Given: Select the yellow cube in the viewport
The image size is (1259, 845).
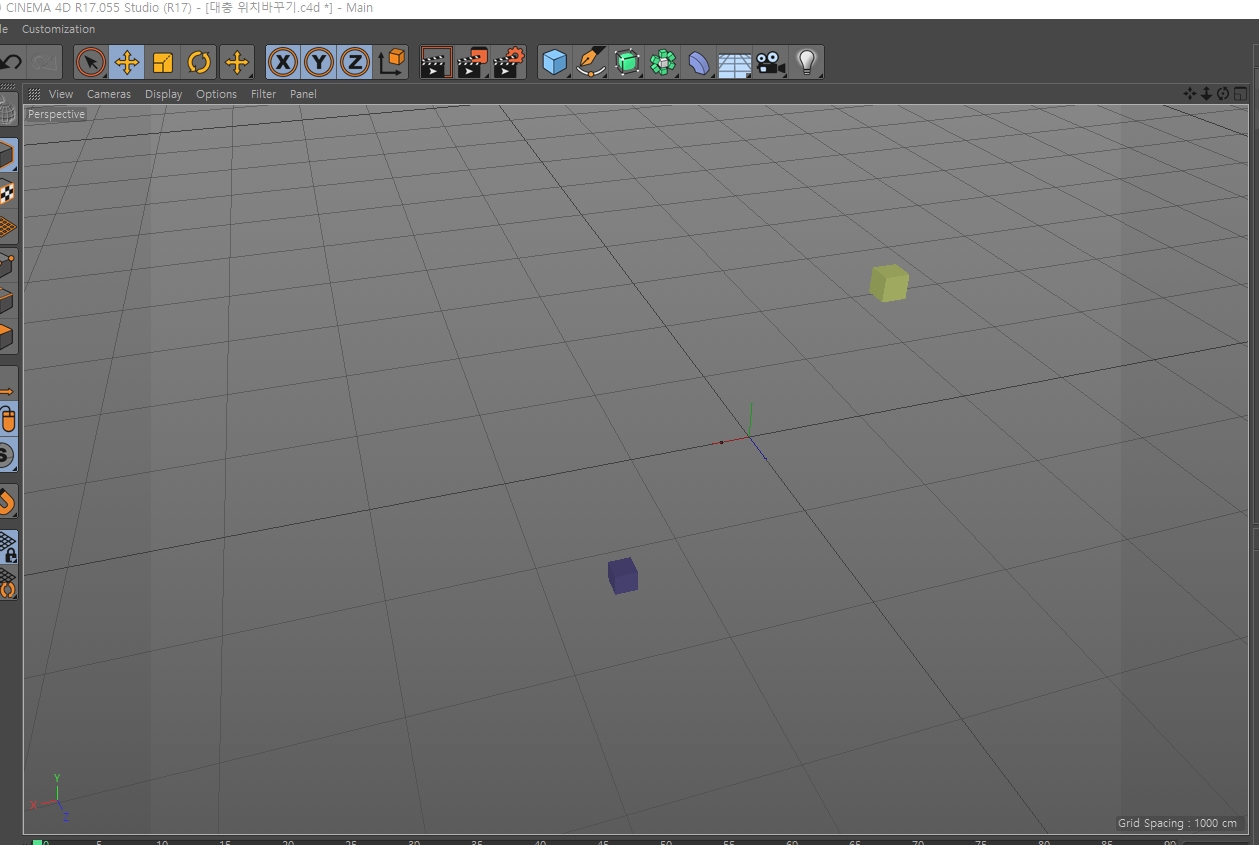Looking at the screenshot, I should click(x=889, y=283).
